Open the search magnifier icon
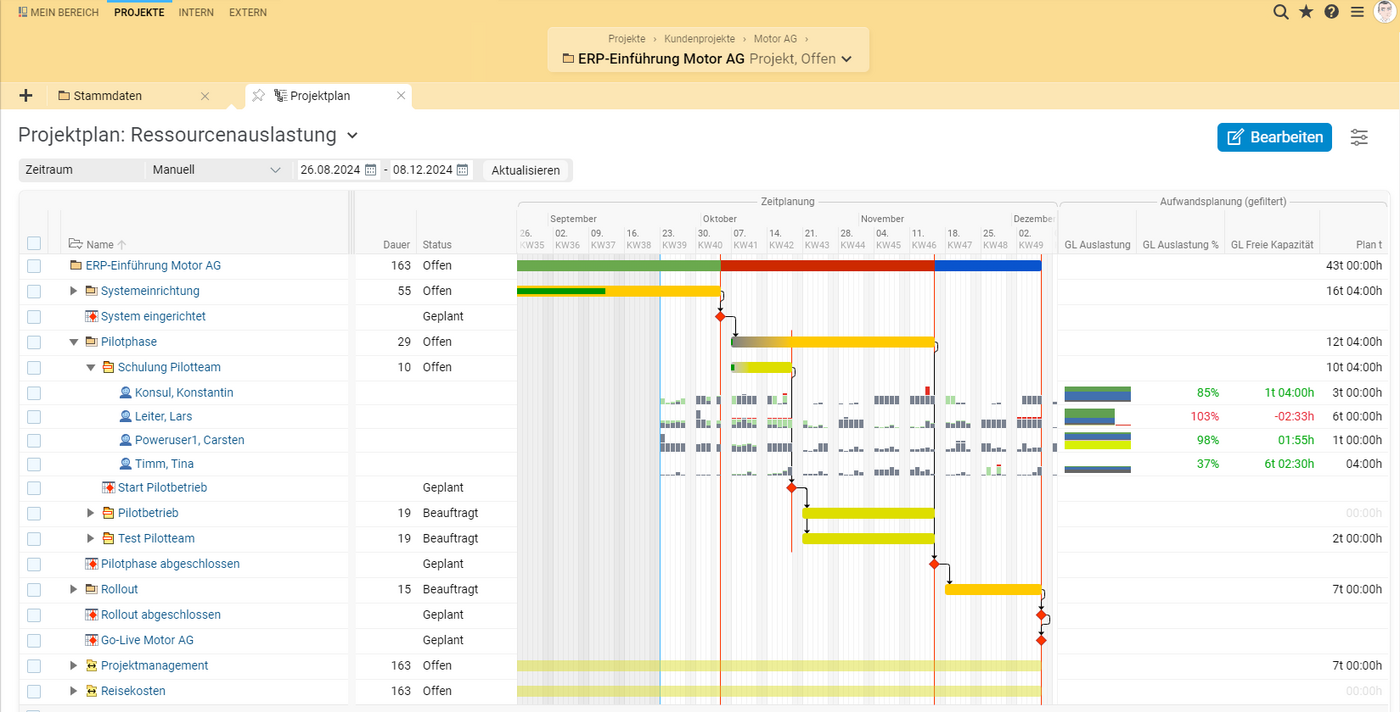Image resolution: width=1400 pixels, height=712 pixels. (x=1280, y=12)
